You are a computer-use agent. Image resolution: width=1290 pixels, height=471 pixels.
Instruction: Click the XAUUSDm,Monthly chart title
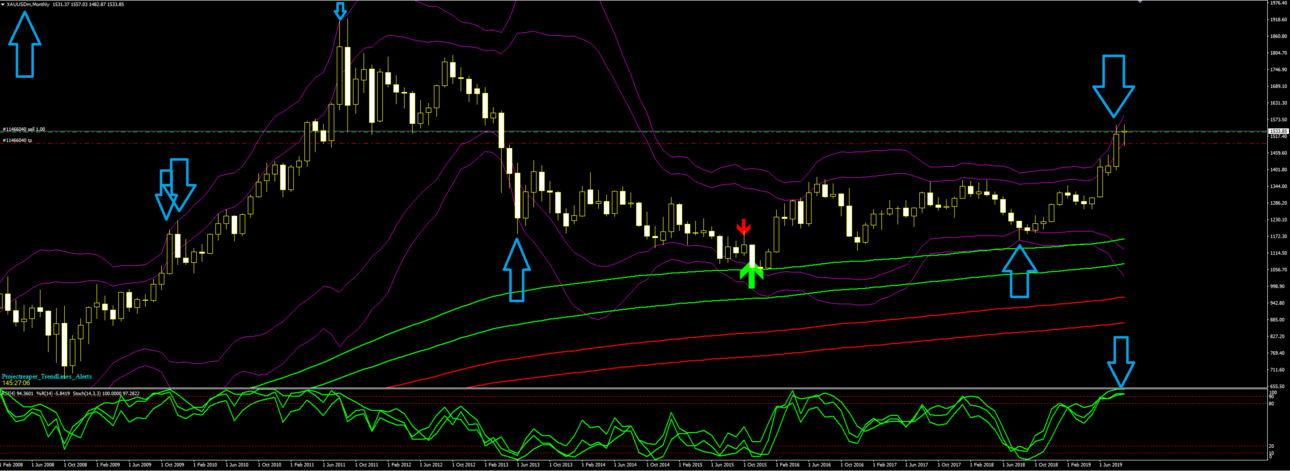pos(28,5)
